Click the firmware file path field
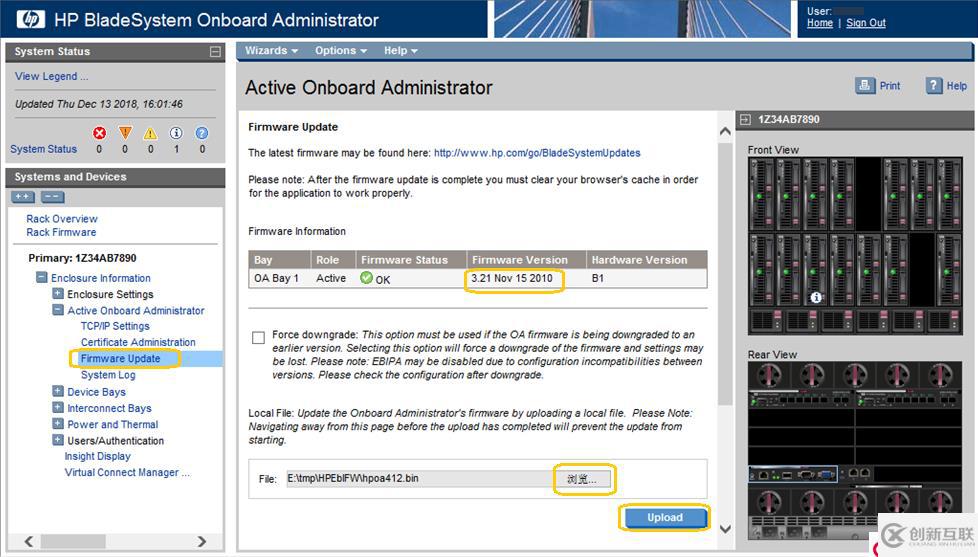Screen dimensions: 978x557 pos(419,478)
